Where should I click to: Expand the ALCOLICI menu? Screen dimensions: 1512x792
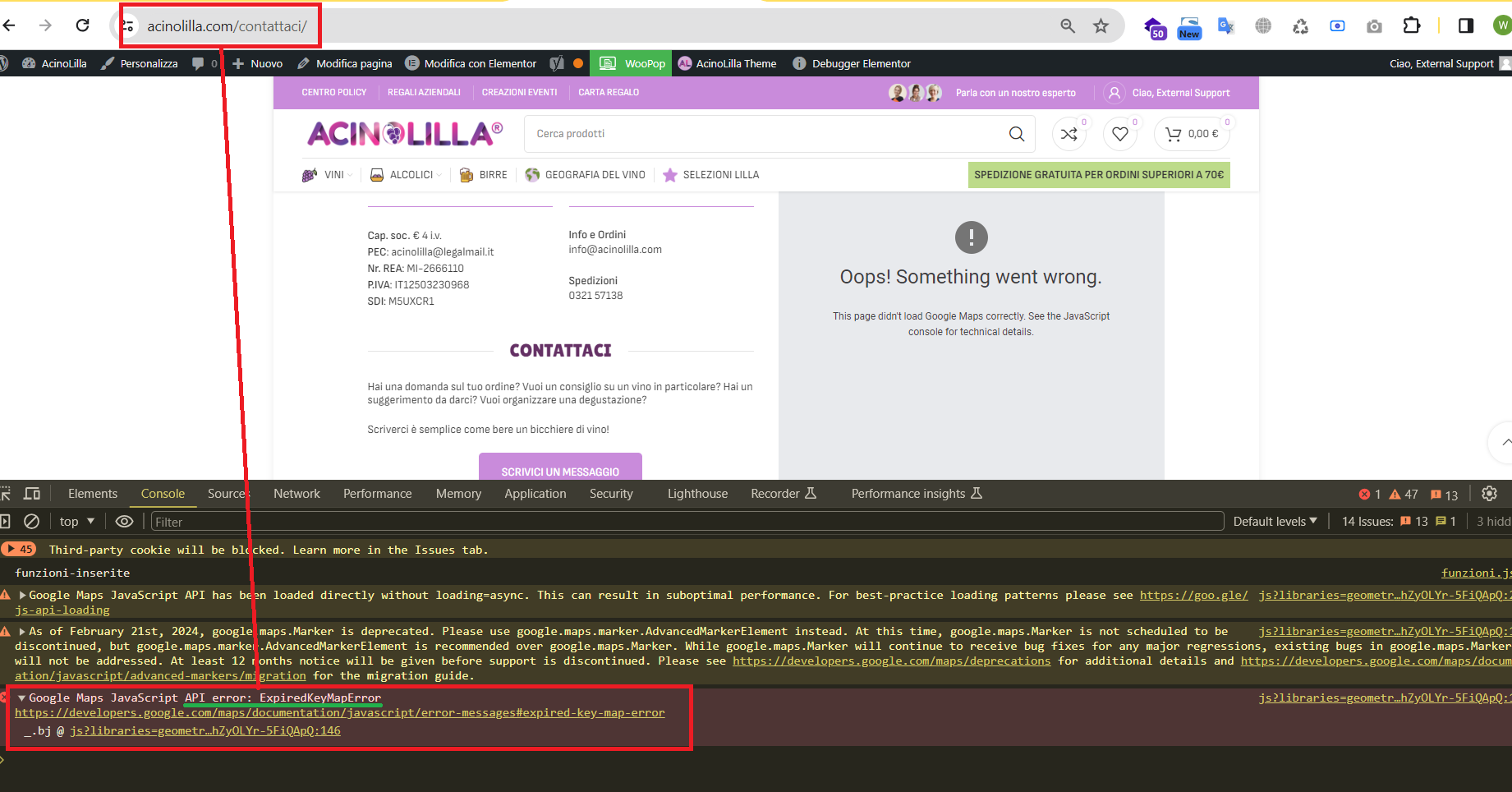pos(406,175)
